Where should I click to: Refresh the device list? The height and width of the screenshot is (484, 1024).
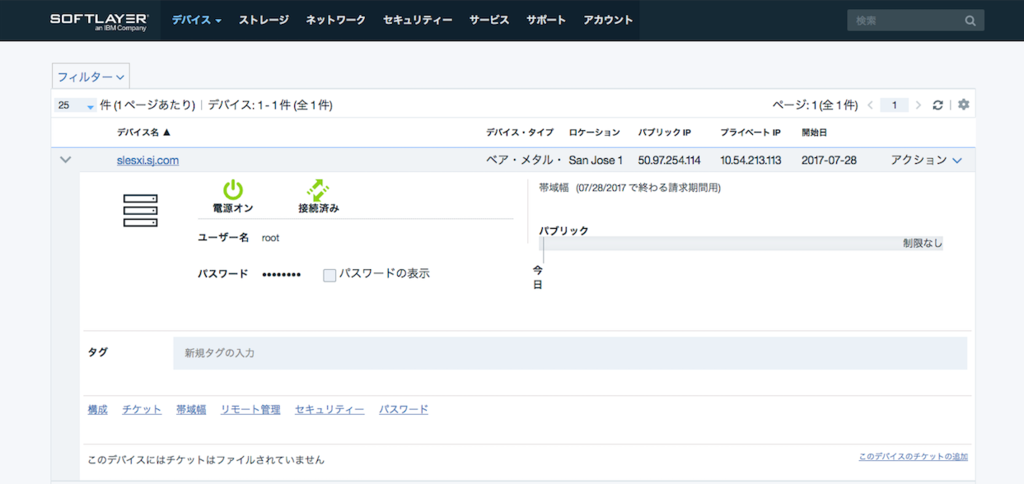(x=938, y=105)
